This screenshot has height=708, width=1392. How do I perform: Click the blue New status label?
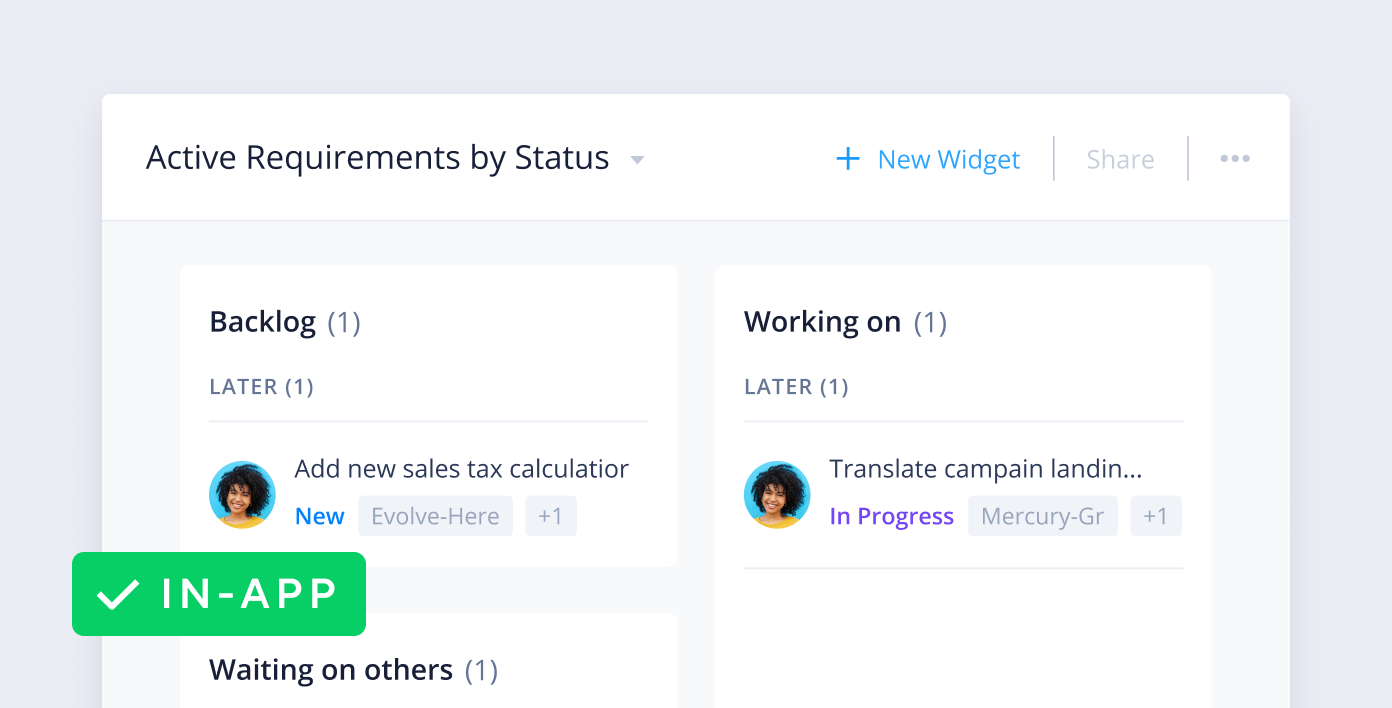pyautogui.click(x=320, y=516)
